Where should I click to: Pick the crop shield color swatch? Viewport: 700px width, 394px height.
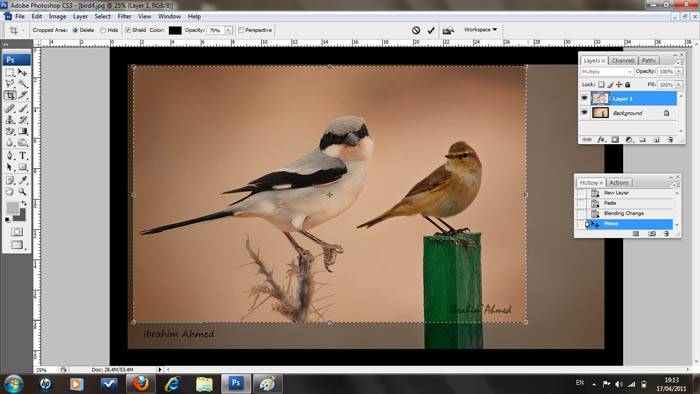175,30
